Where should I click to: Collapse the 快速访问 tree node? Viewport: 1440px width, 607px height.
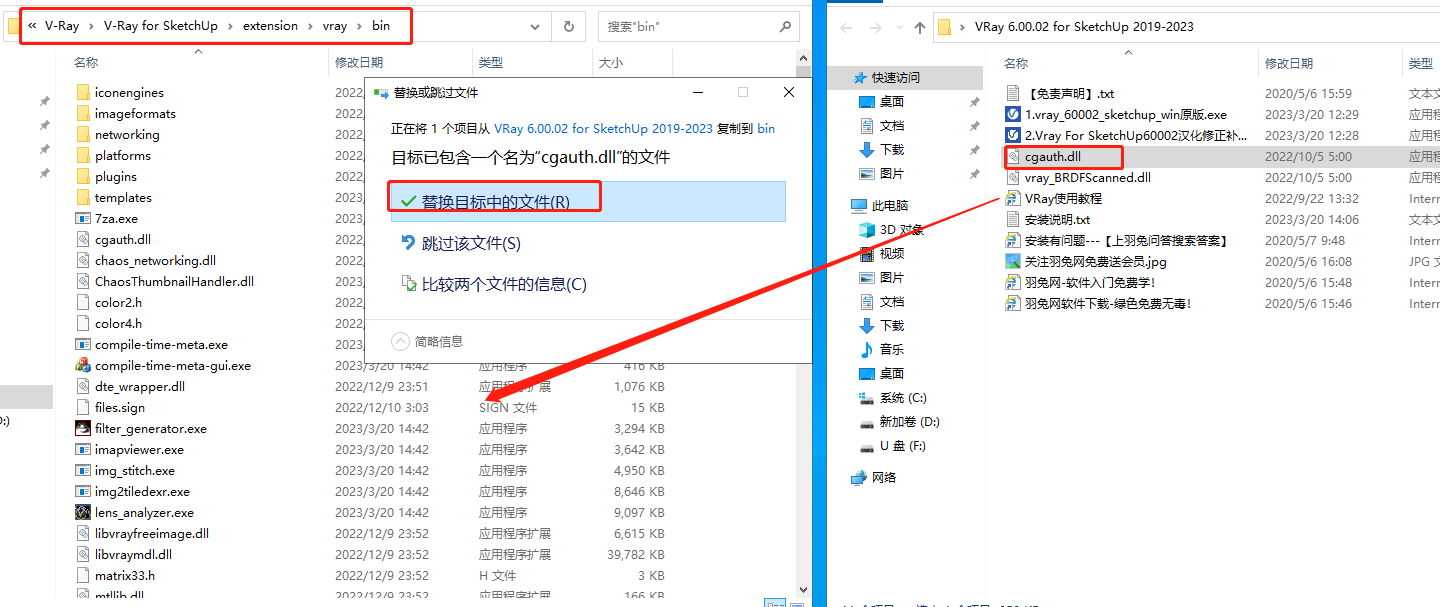[x=845, y=77]
